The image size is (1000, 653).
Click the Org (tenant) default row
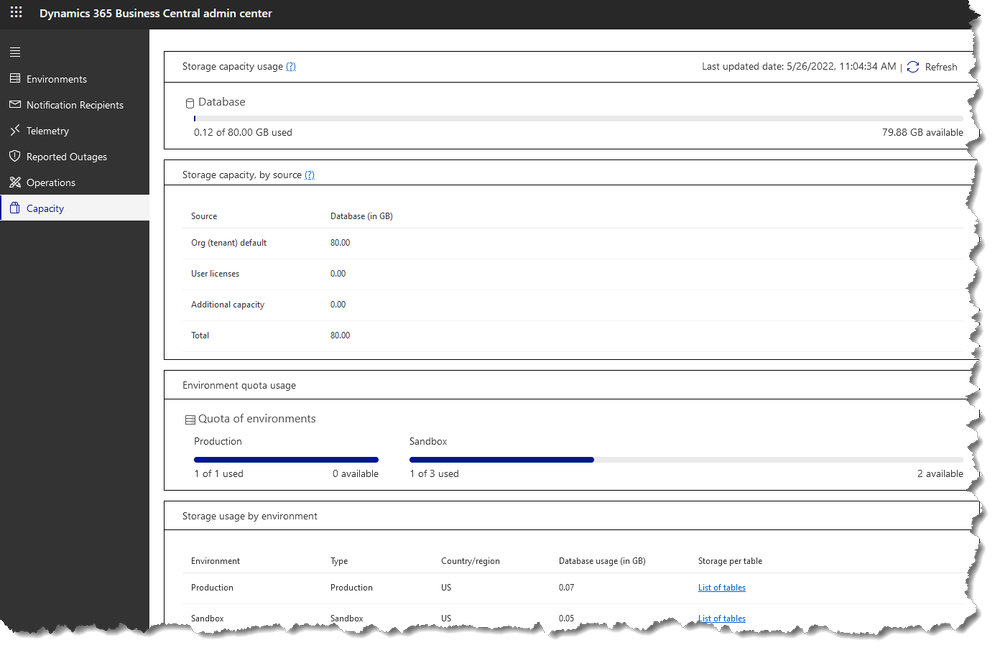[573, 243]
